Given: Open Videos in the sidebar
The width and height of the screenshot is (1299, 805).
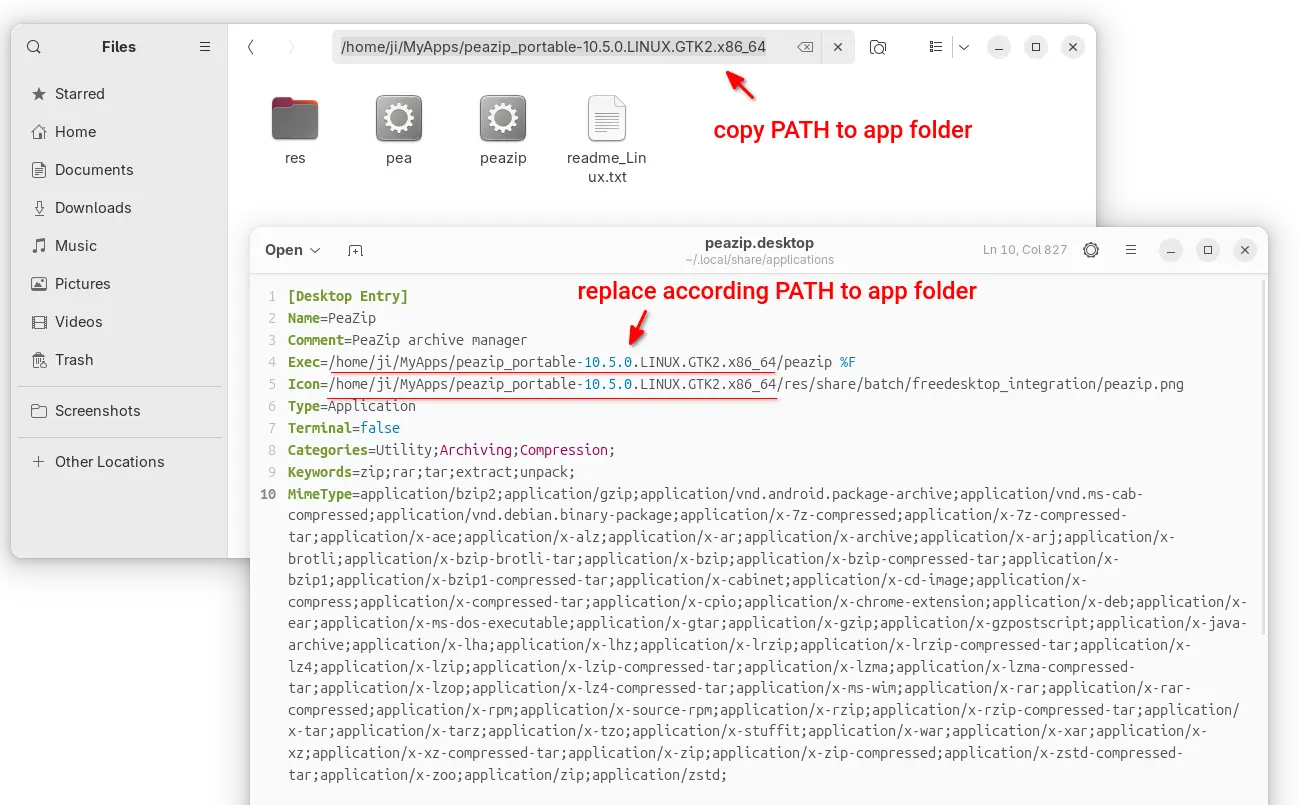Looking at the screenshot, I should (119, 322).
